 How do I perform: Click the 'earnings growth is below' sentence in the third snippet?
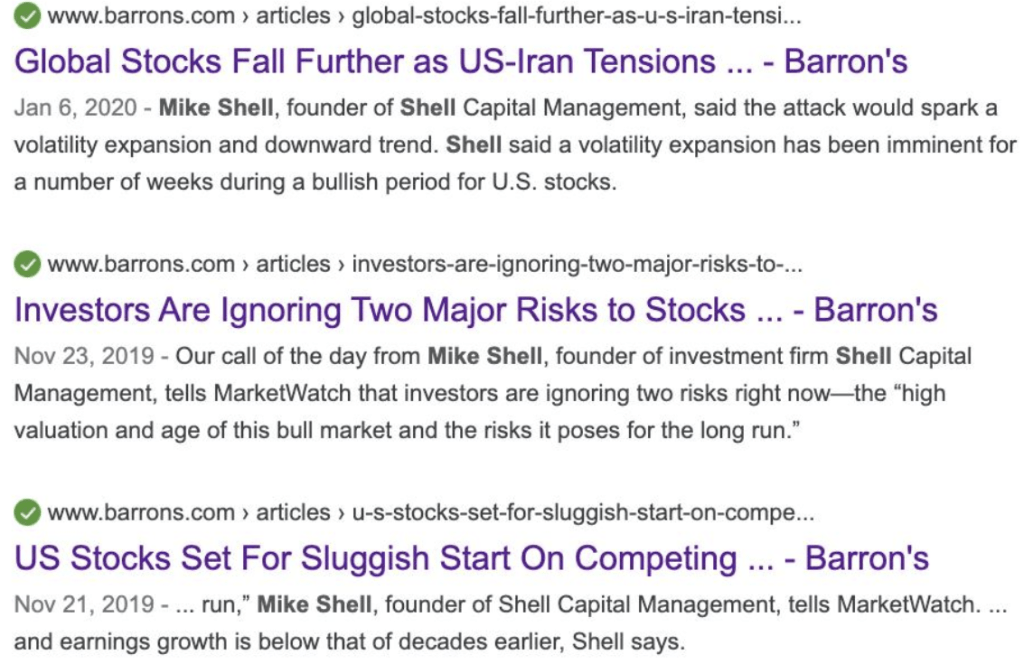tap(250, 642)
